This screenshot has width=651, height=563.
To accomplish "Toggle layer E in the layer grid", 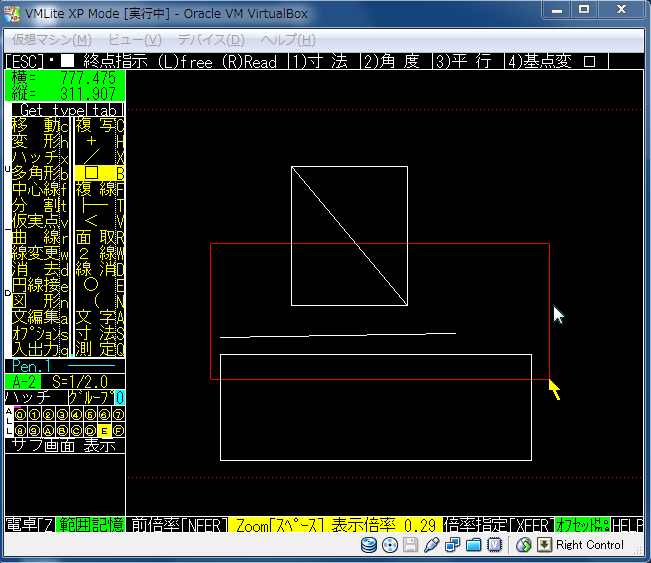I will [x=103, y=431].
